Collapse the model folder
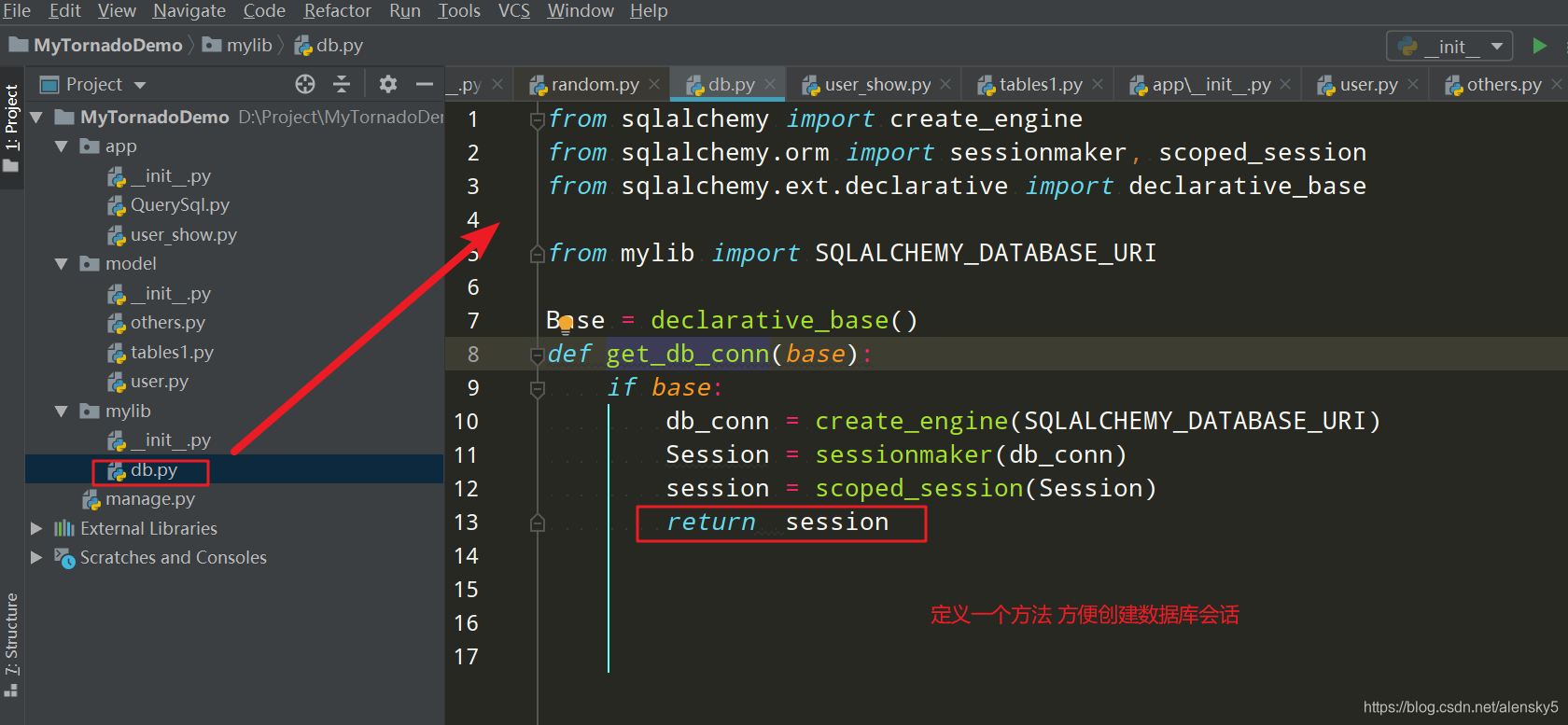 [62, 264]
